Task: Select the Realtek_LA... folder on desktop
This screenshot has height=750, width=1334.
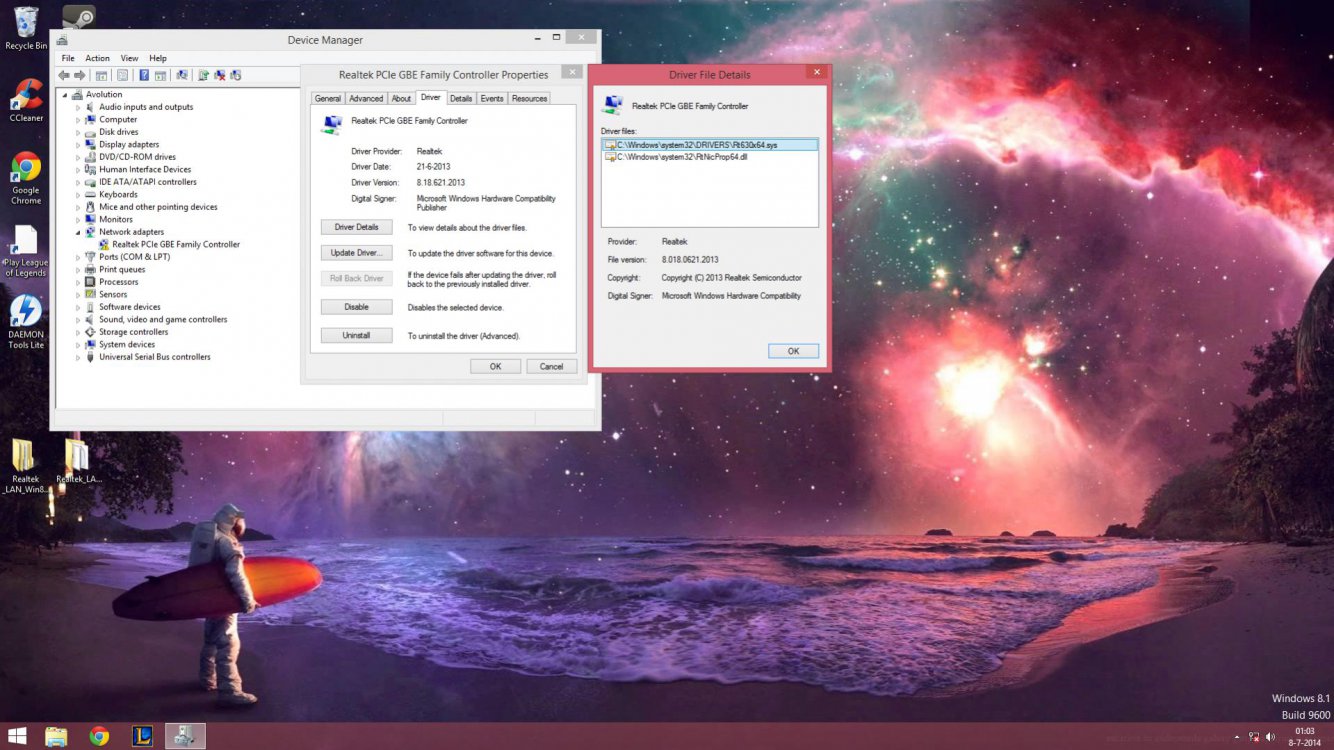Action: pyautogui.click(x=78, y=462)
